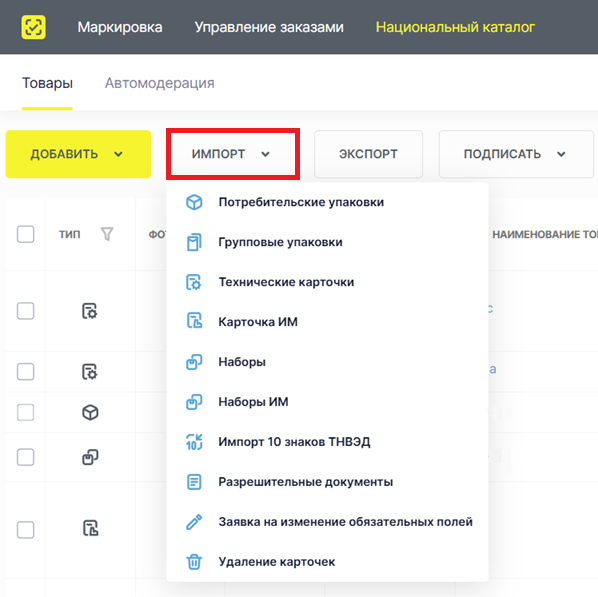Viewport: 598px width, 597px height.
Task: Check the second technical card row checkbox
Action: click(x=26, y=372)
